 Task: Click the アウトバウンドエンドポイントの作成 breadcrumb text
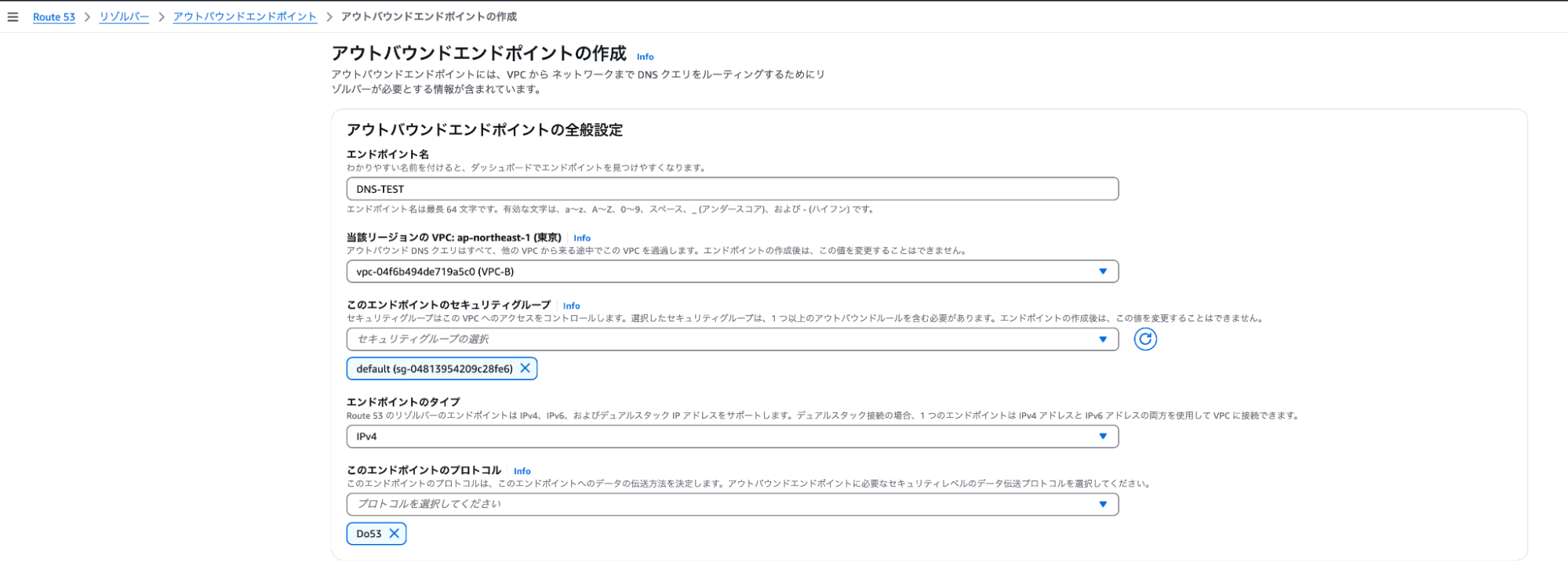pos(428,16)
